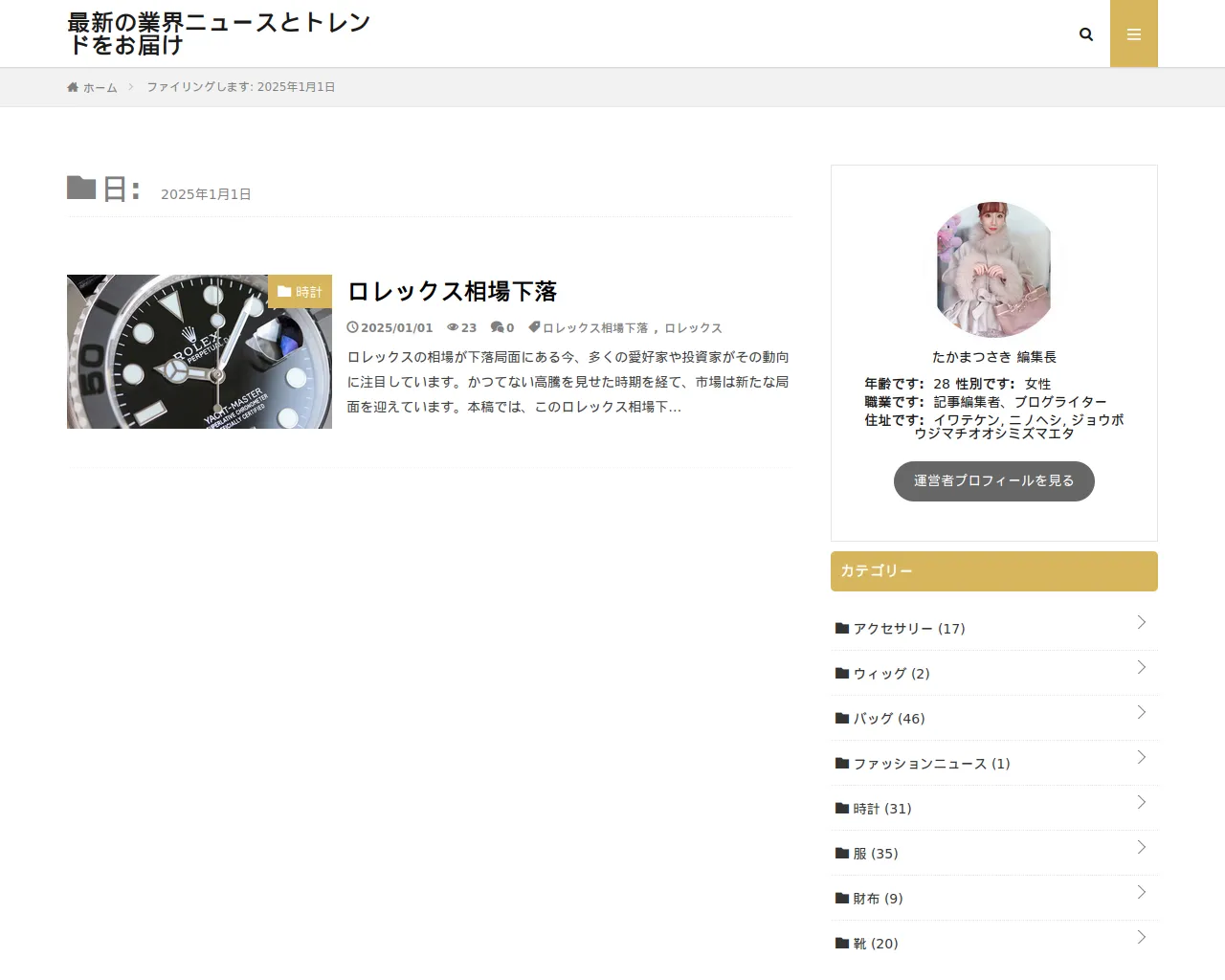Expand the 財布 category chevron
This screenshot has height=980, width=1225.
click(1142, 892)
